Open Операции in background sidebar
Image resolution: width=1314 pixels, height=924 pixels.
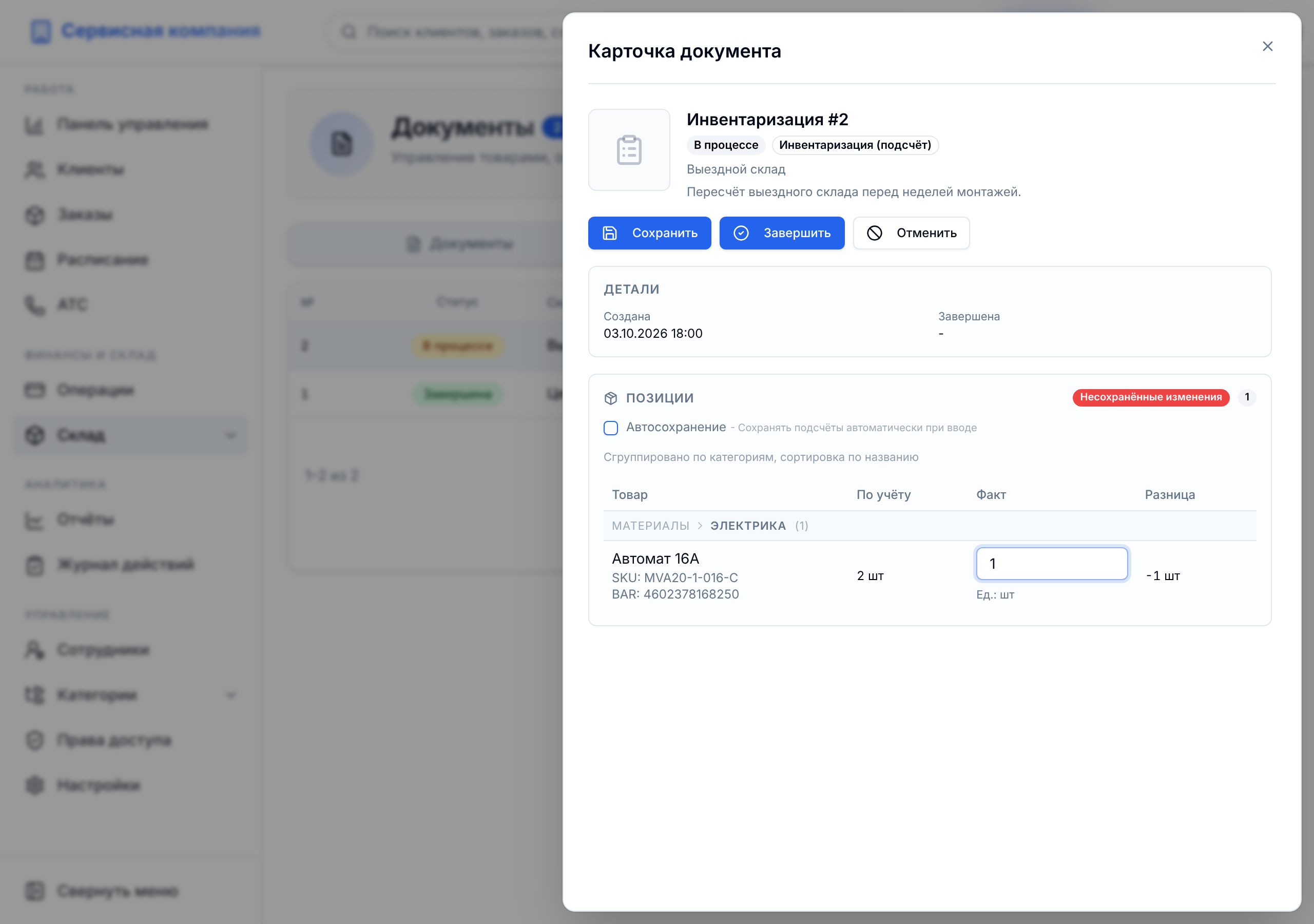point(131,391)
